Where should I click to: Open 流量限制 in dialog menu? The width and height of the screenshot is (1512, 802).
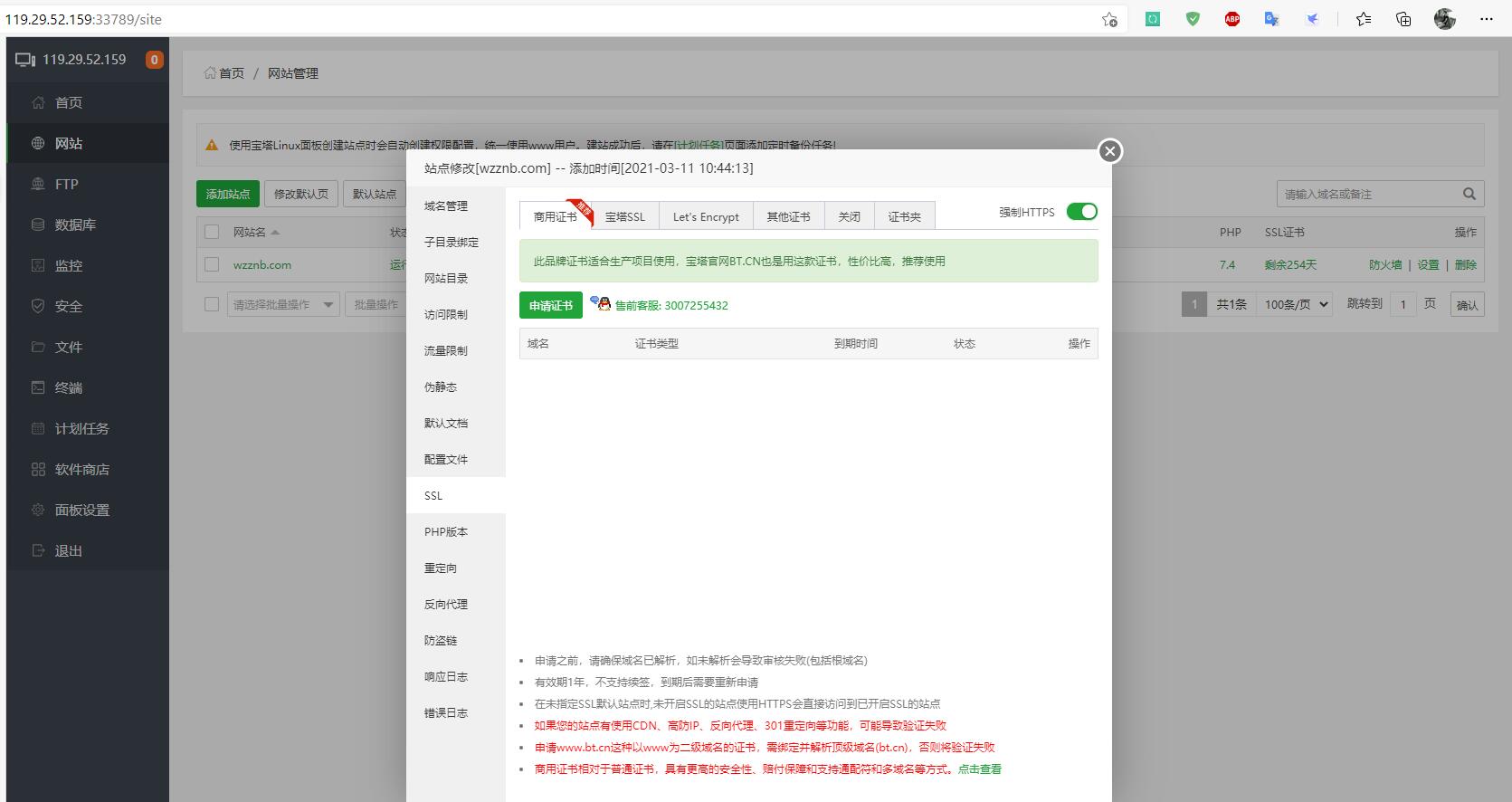tap(456, 350)
